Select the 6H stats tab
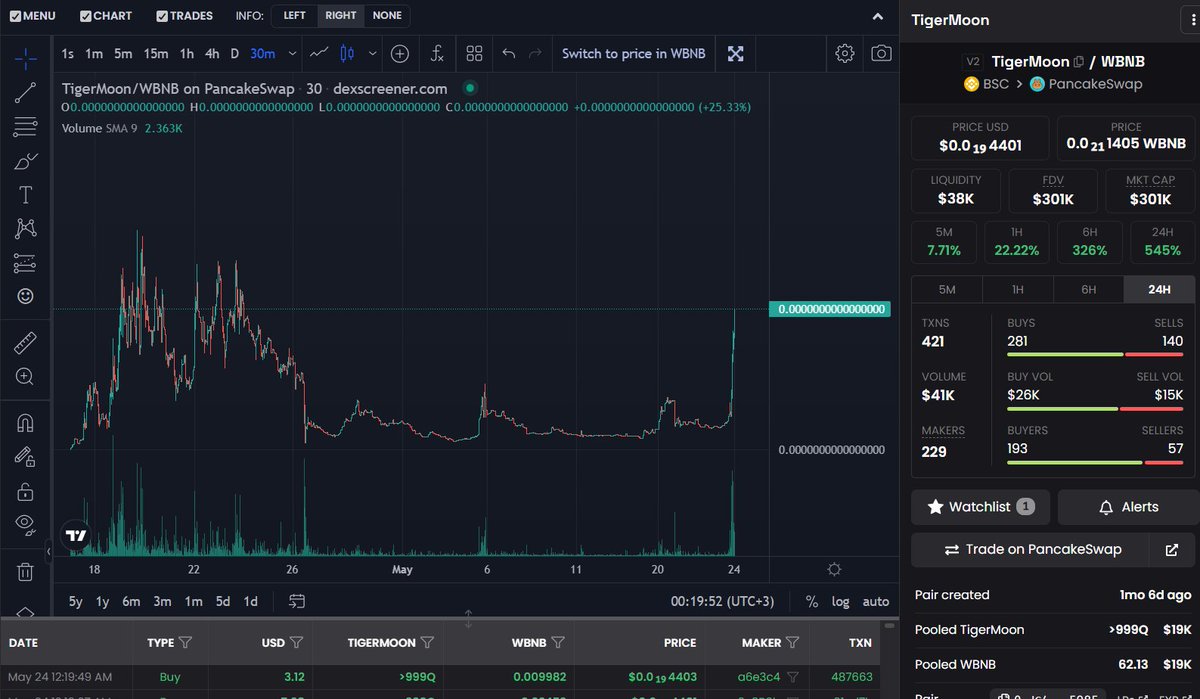 [x=1088, y=289]
